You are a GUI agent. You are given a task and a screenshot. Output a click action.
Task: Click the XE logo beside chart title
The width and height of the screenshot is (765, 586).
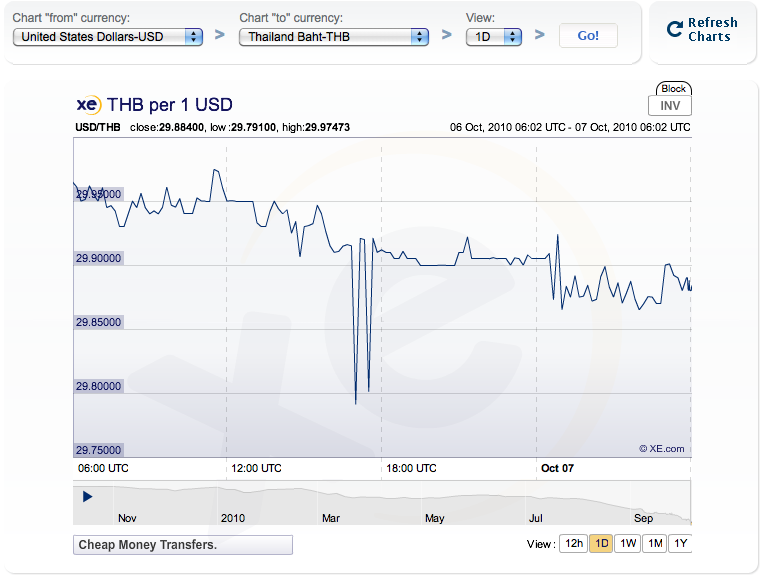pyautogui.click(x=88, y=104)
